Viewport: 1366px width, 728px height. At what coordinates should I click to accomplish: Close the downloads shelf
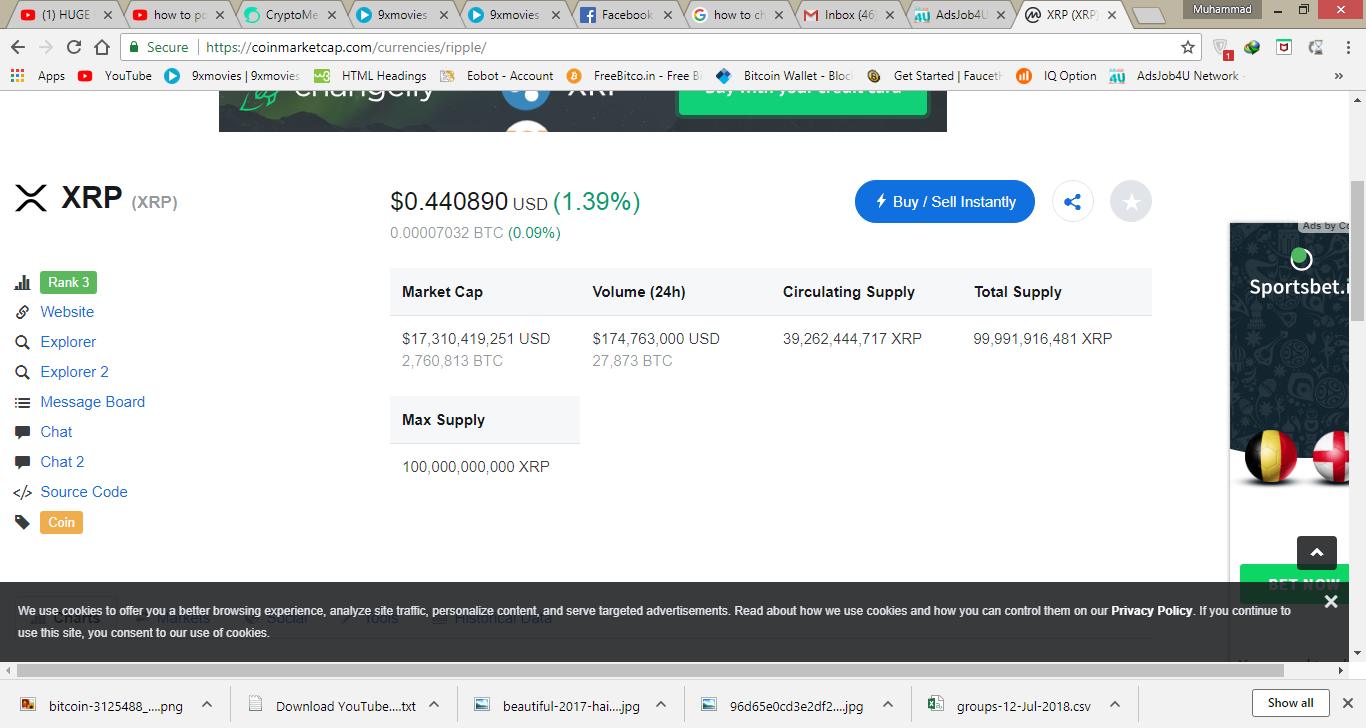tap(1346, 703)
